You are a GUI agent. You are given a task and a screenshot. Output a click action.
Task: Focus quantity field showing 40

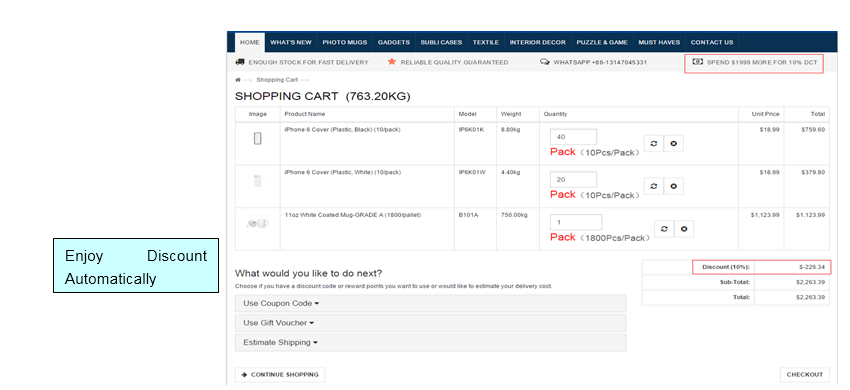[573, 137]
